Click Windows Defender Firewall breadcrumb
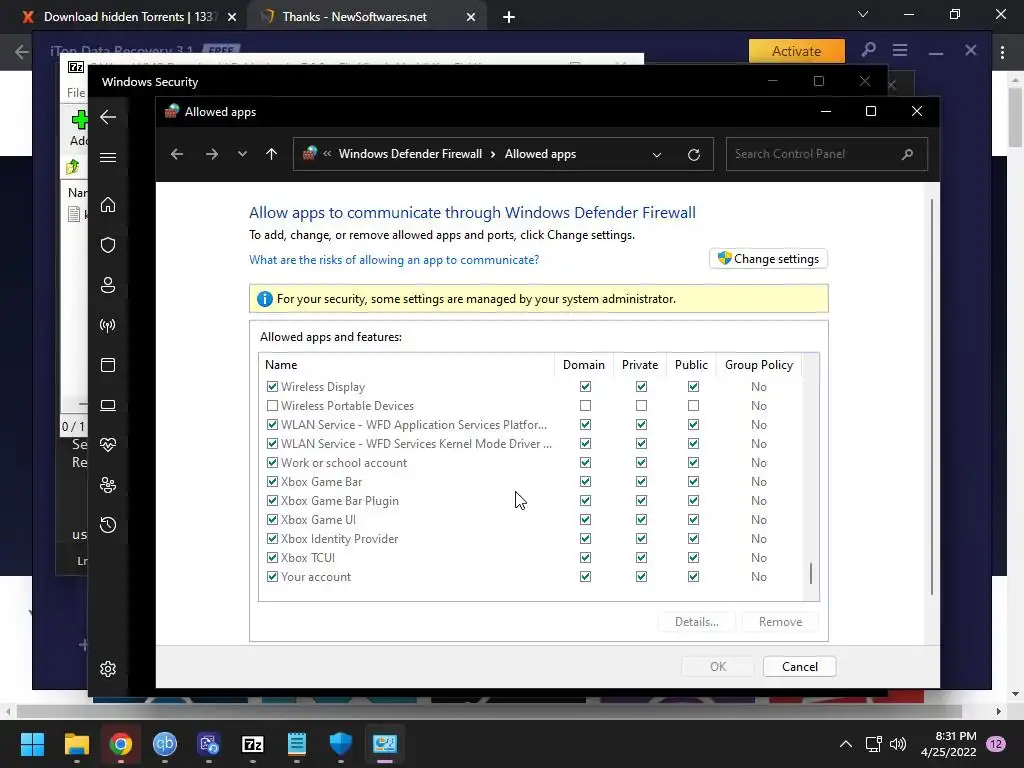 click(410, 154)
